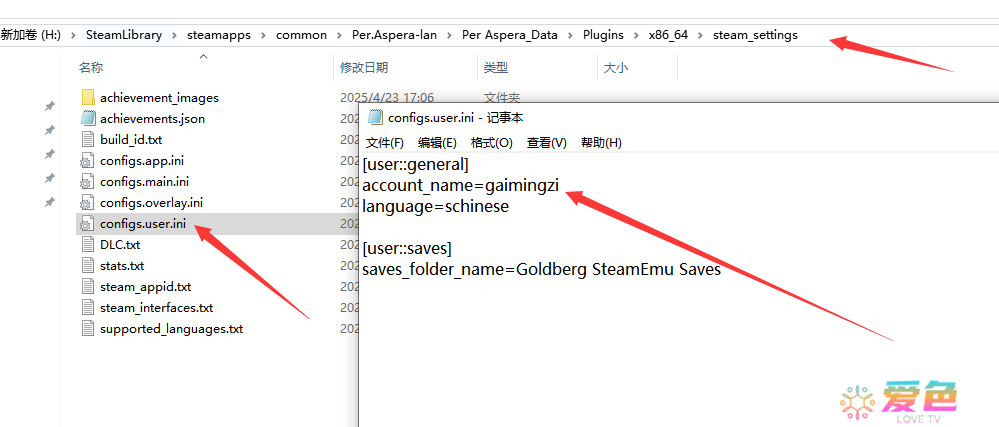Screen dimensions: 999x427
Task: Open the 格式(O) menu in Notepad
Action: click(491, 143)
